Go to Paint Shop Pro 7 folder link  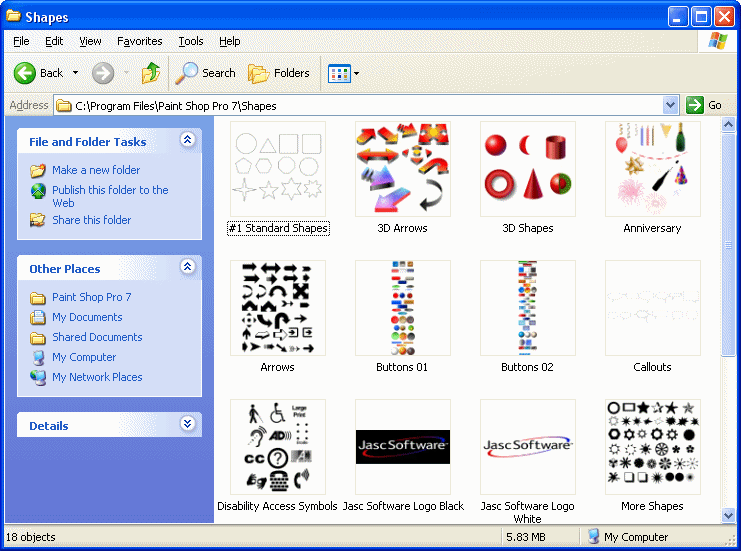[92, 297]
